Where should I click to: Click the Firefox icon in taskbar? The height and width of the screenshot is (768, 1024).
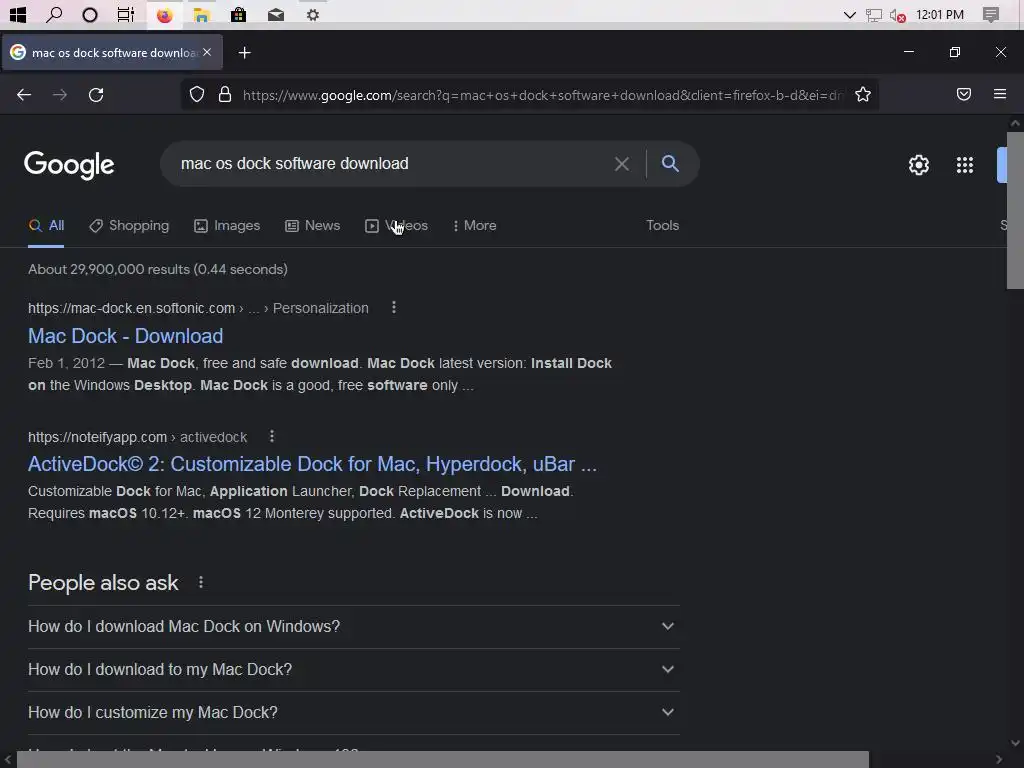tap(165, 14)
